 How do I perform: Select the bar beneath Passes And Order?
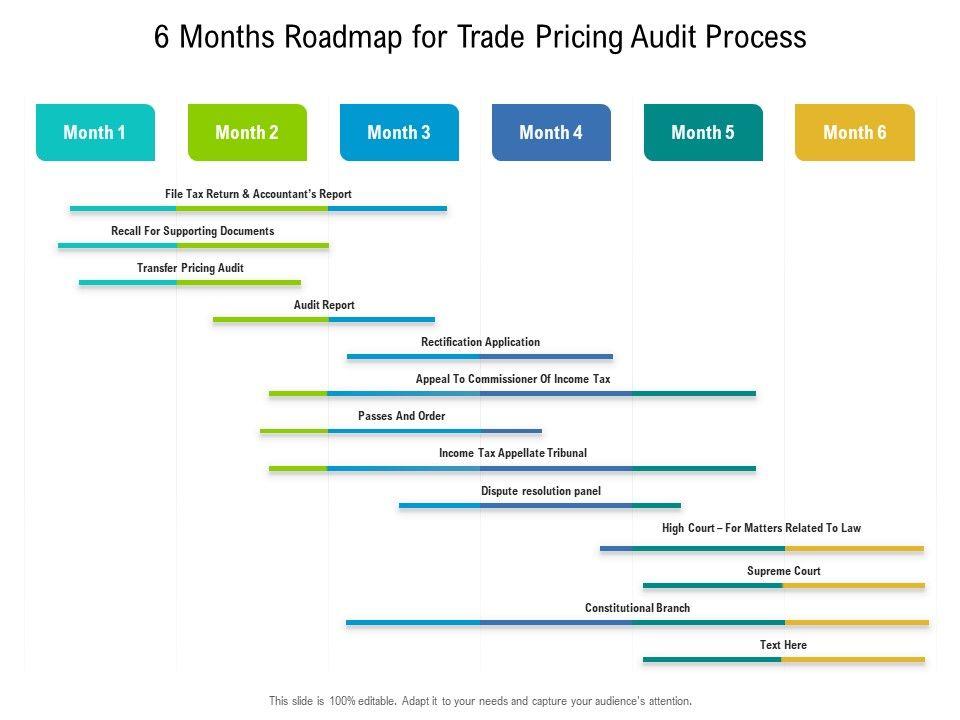tap(400, 431)
